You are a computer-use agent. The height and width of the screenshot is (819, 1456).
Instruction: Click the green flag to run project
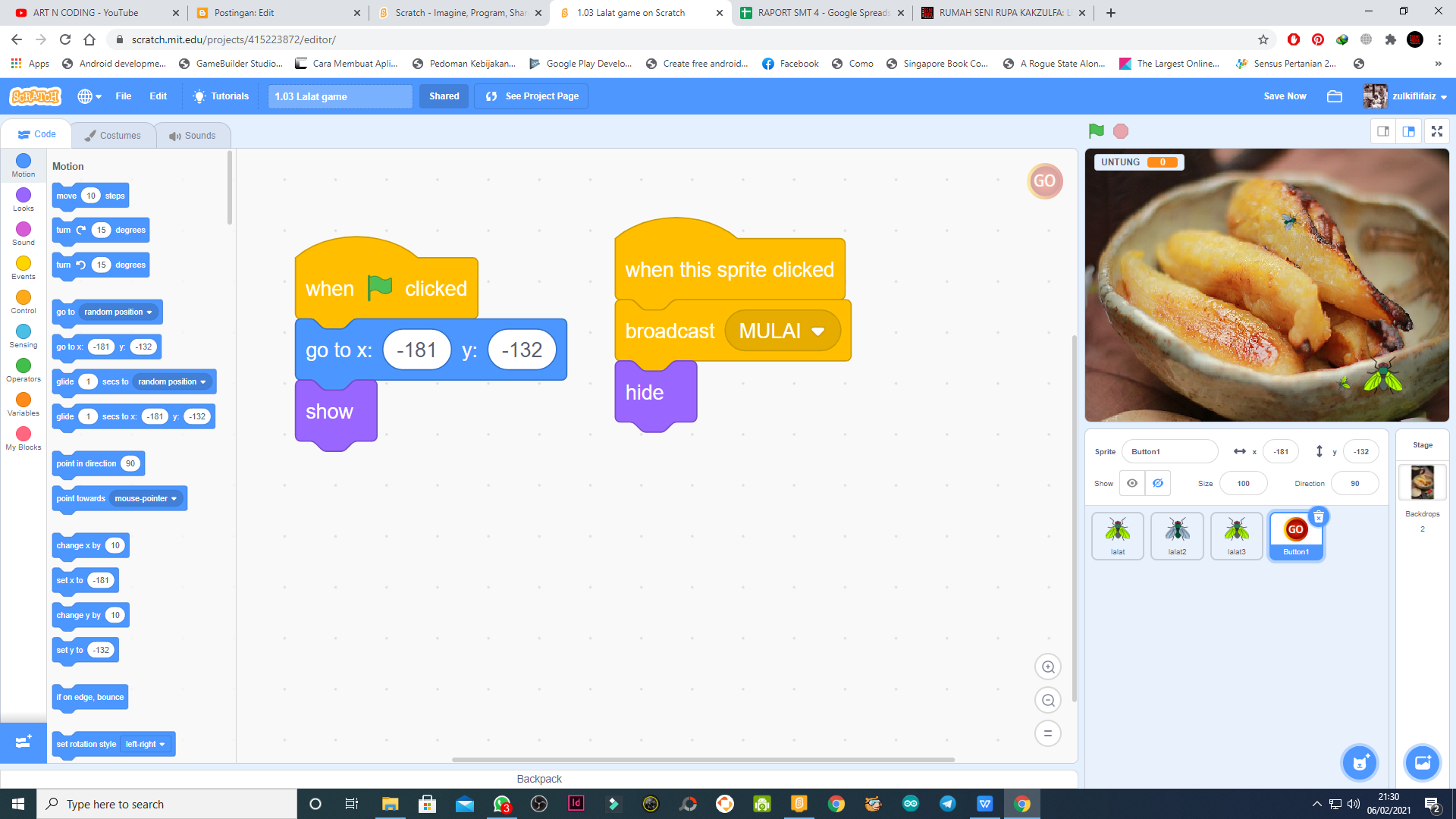pyautogui.click(x=1096, y=131)
